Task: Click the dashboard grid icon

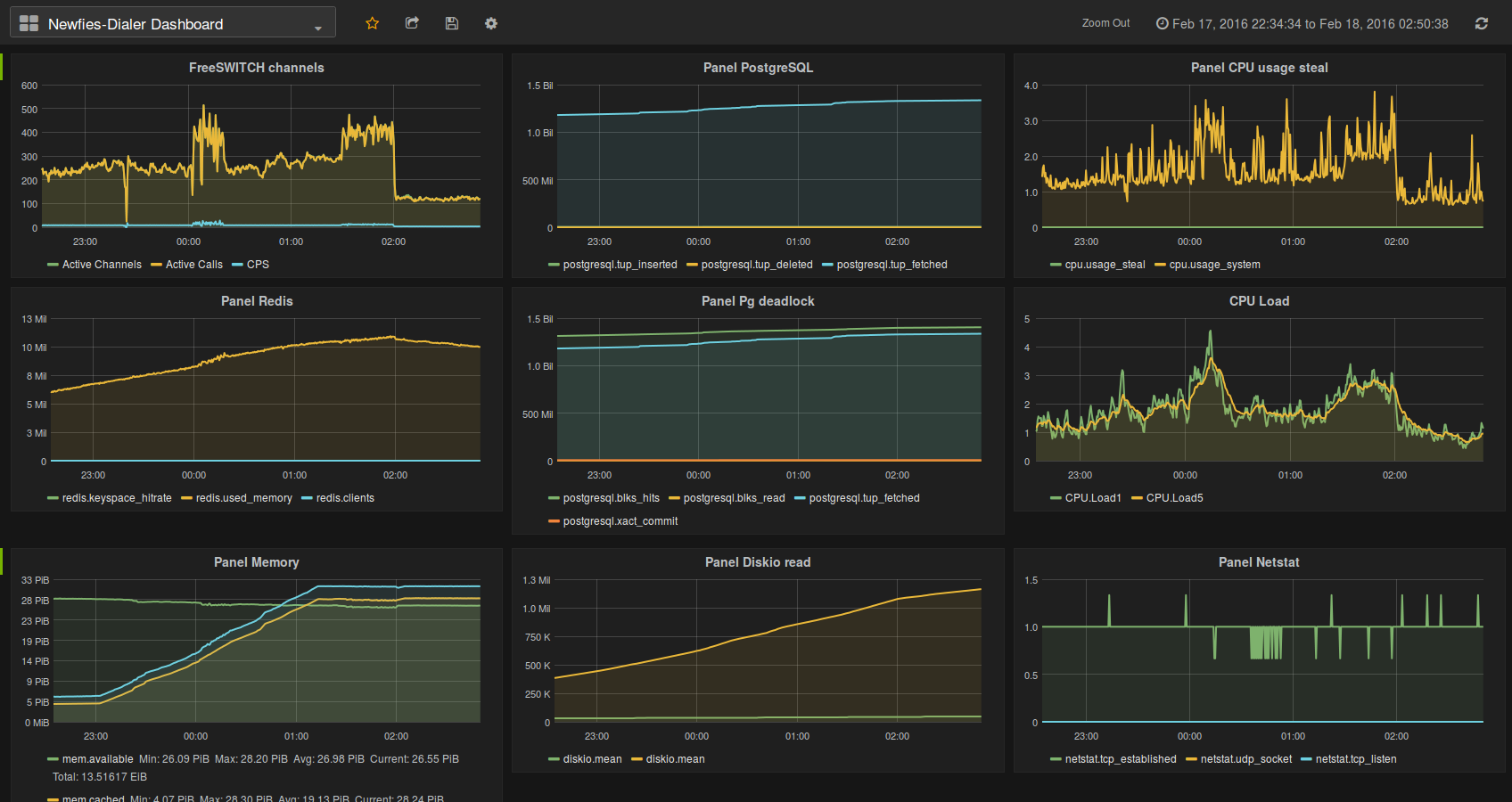Action: point(29,24)
